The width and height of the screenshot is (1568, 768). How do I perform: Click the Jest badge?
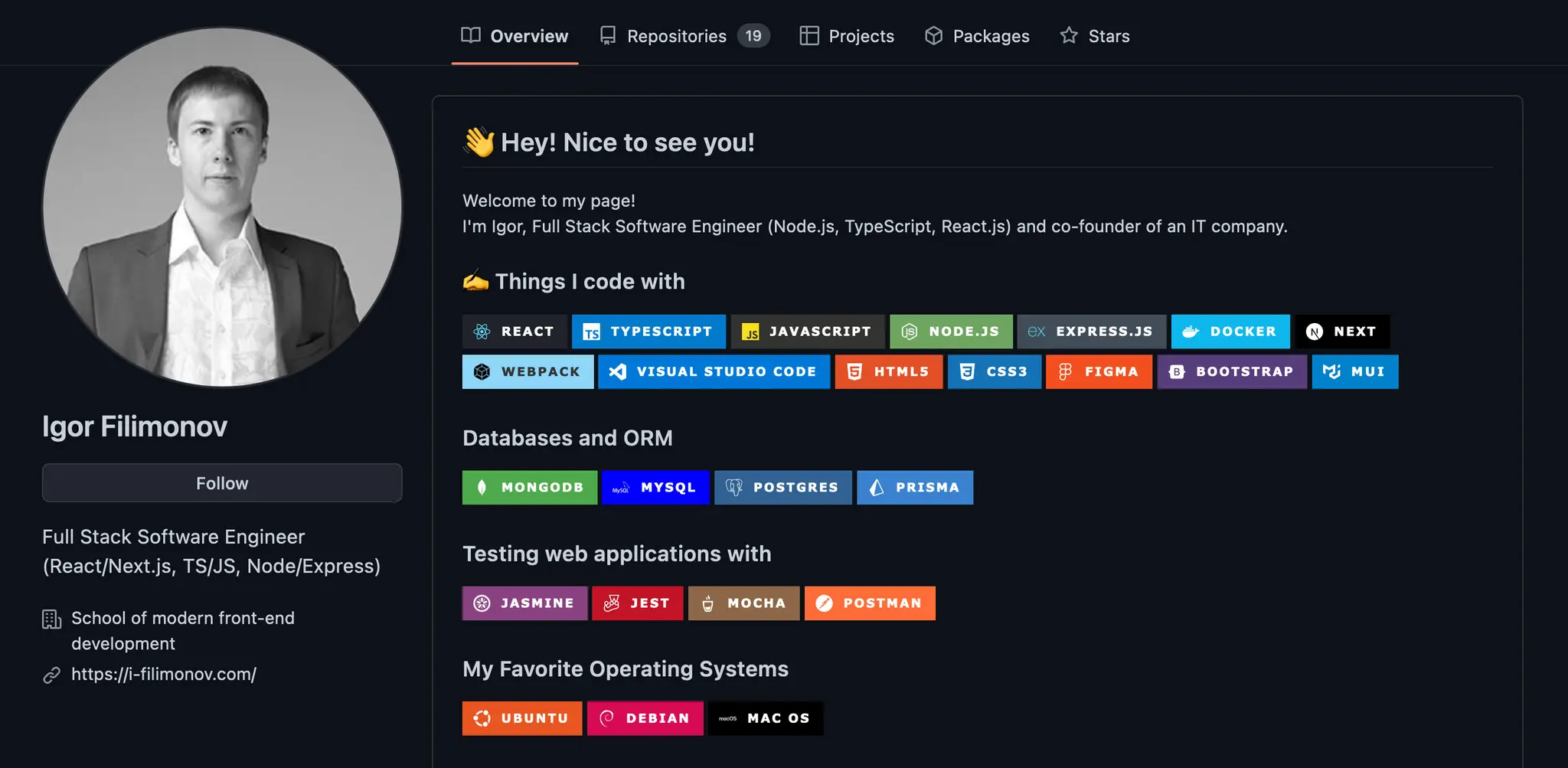tap(637, 603)
